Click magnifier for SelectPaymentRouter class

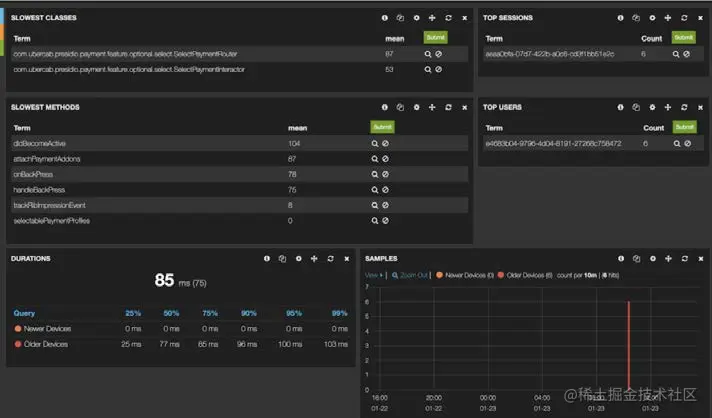428,54
